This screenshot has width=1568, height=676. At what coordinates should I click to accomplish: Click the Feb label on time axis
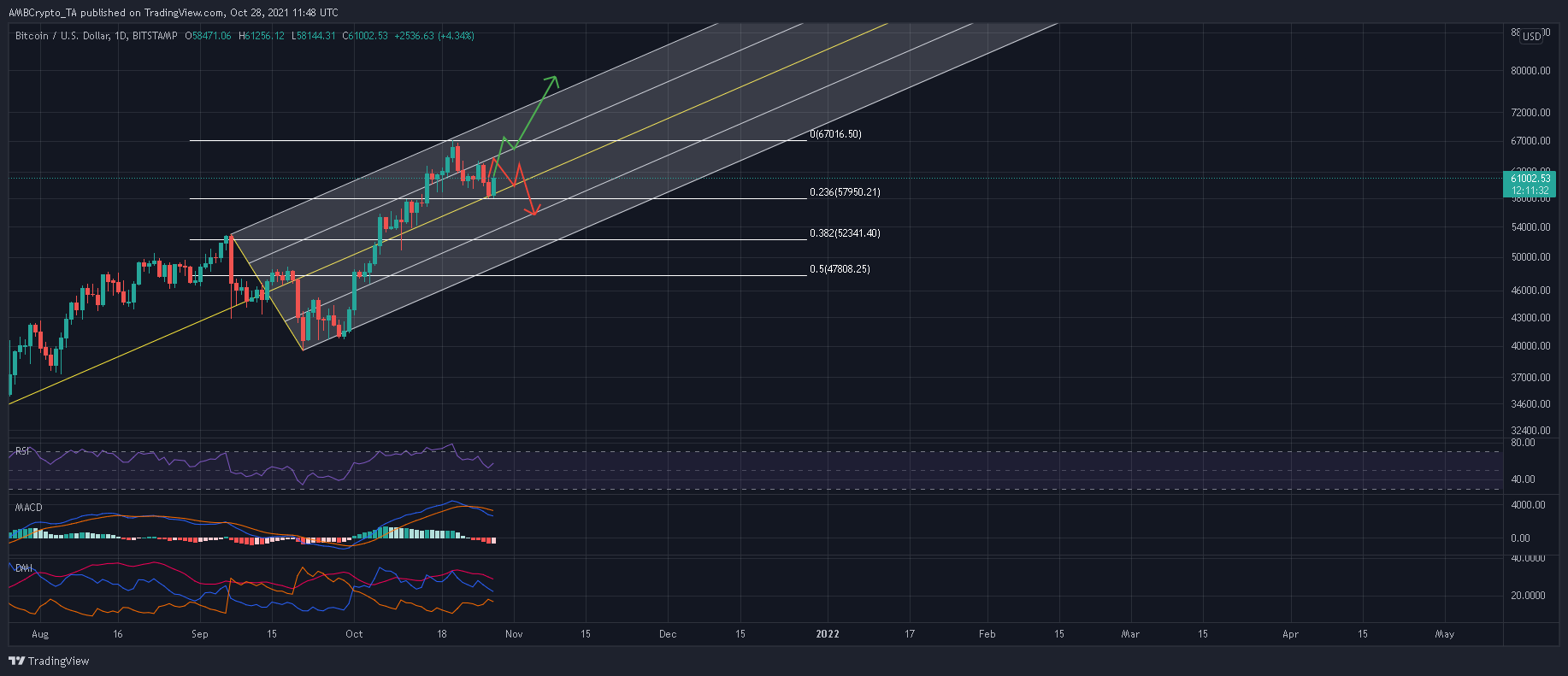987,634
